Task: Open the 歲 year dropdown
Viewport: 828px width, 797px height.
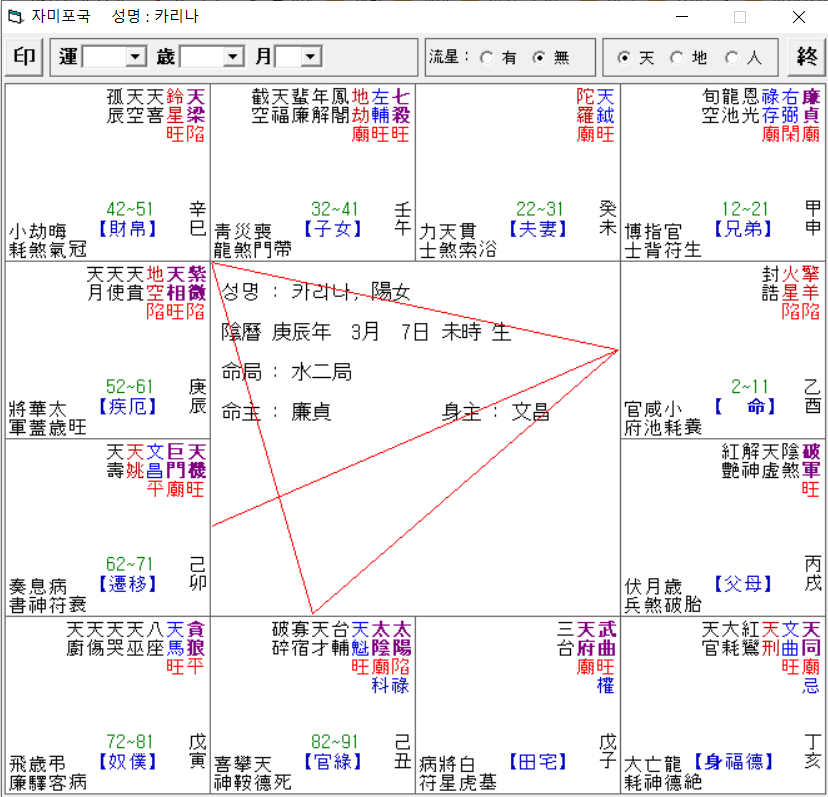Action: (x=233, y=58)
